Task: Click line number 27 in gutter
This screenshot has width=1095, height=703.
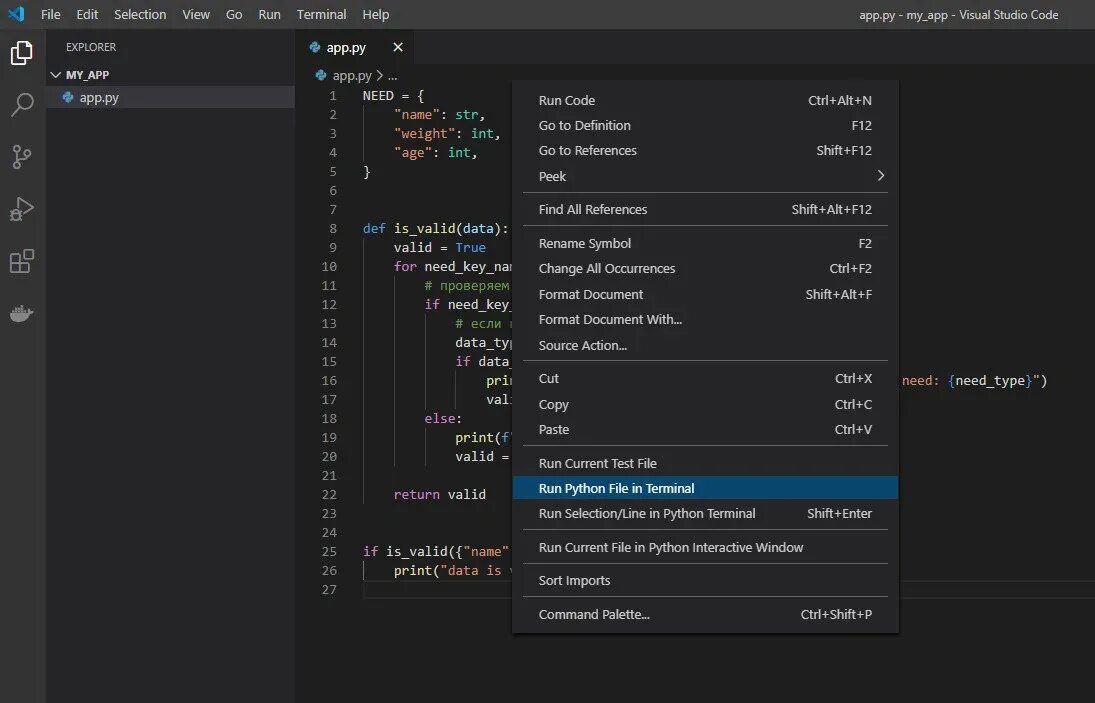Action: [x=330, y=589]
